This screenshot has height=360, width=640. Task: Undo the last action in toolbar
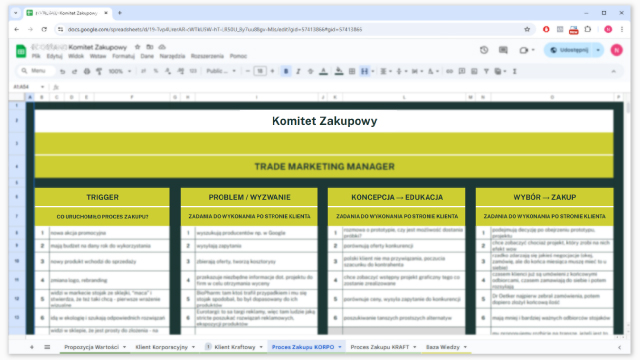coord(62,71)
